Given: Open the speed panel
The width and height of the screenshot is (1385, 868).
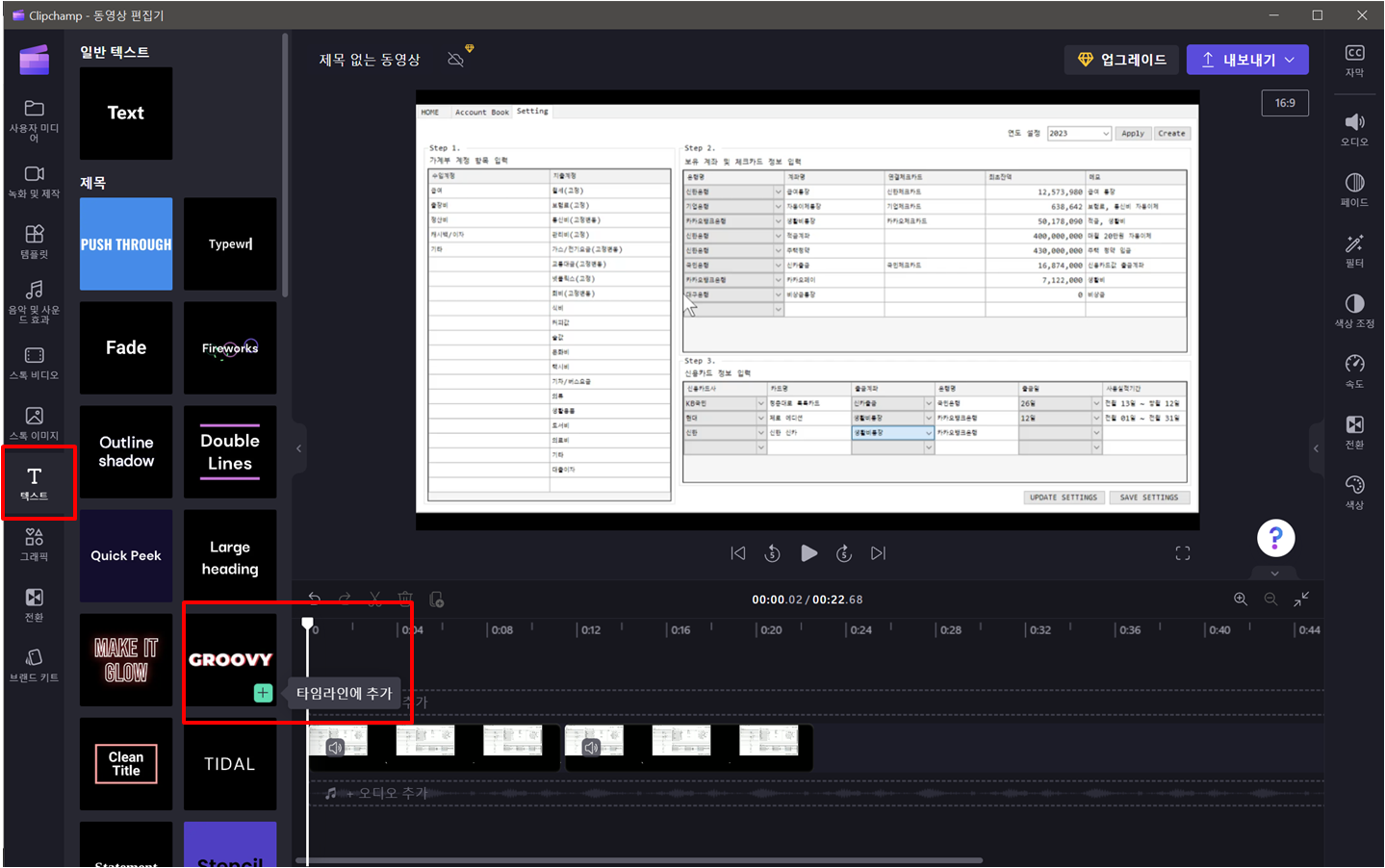Looking at the screenshot, I should pos(1354,371).
